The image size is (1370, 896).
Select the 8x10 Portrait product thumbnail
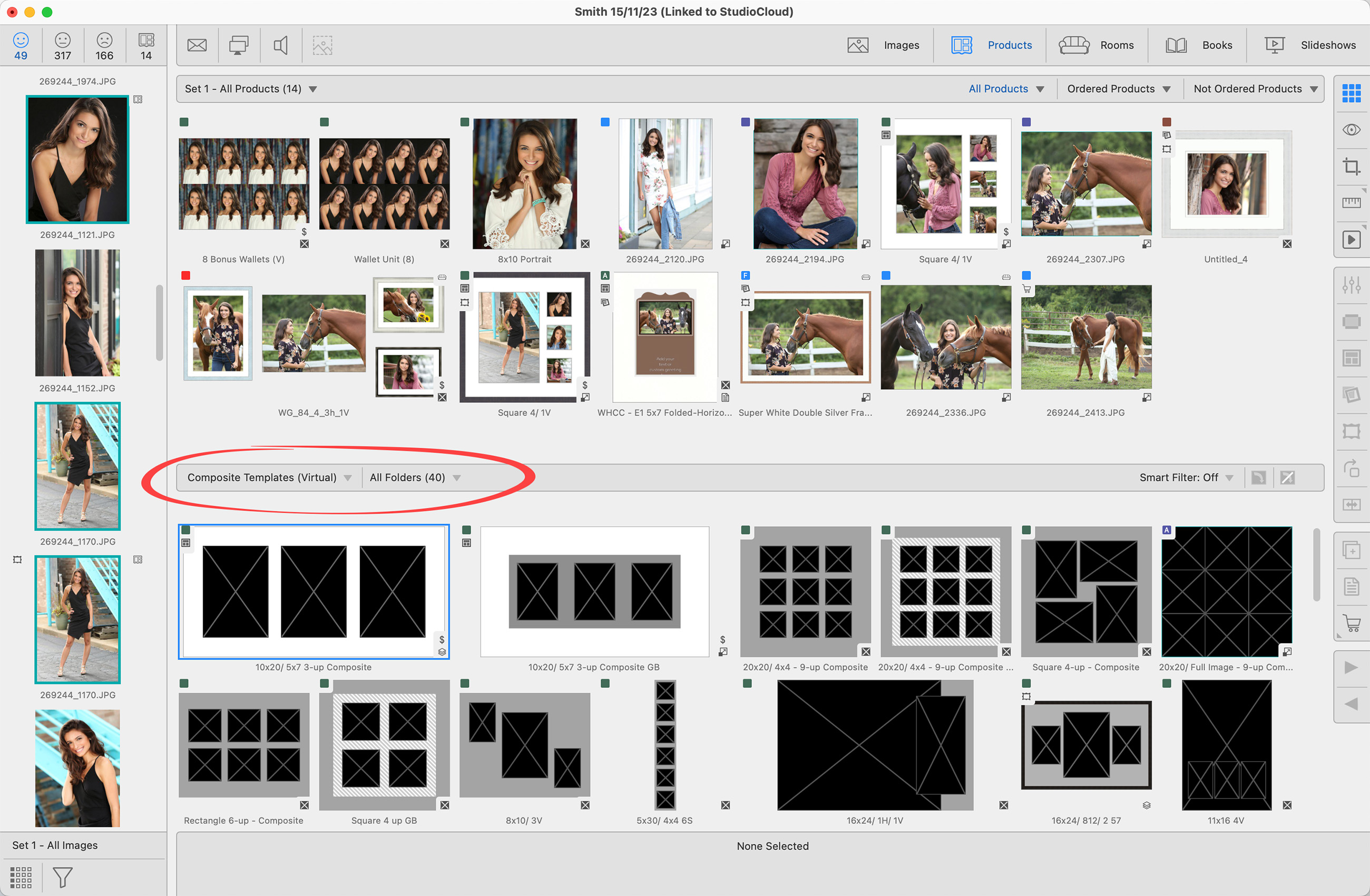524,184
